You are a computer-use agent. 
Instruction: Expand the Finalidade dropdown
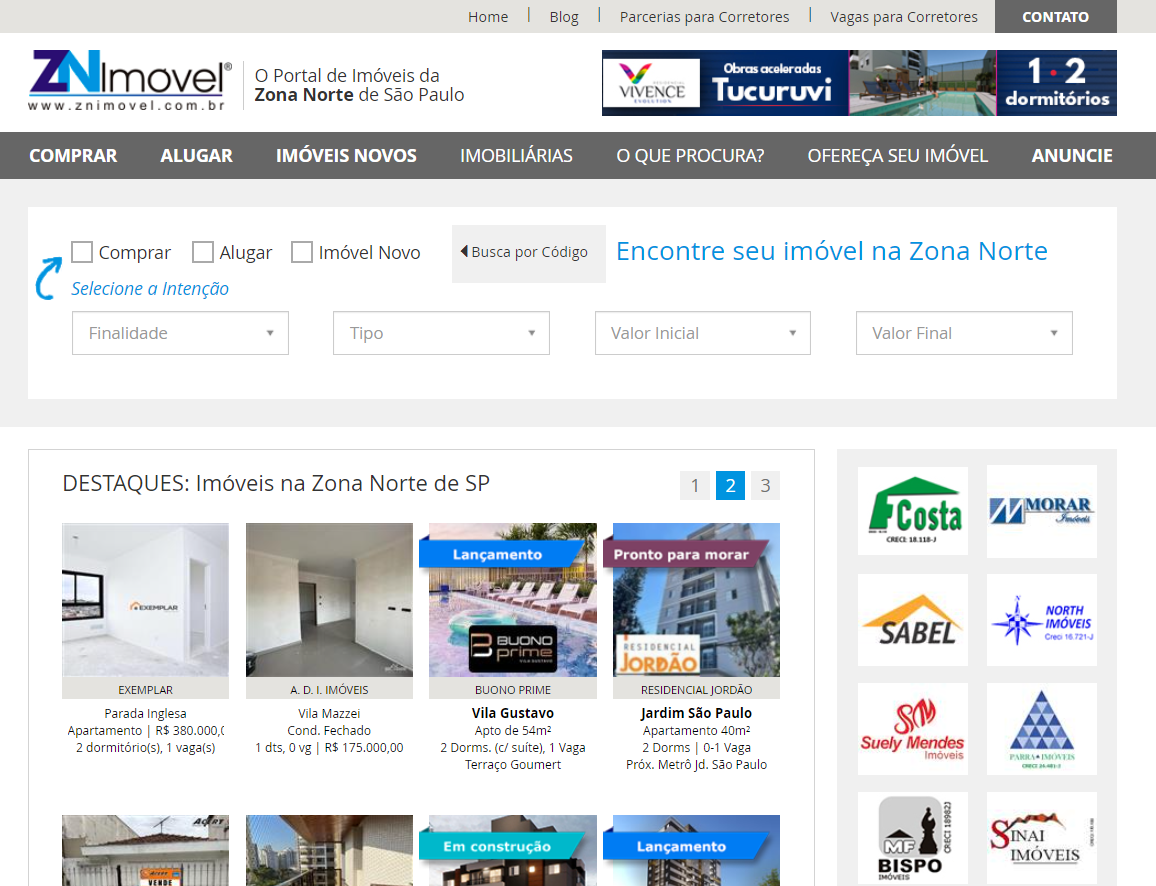[x=180, y=333]
